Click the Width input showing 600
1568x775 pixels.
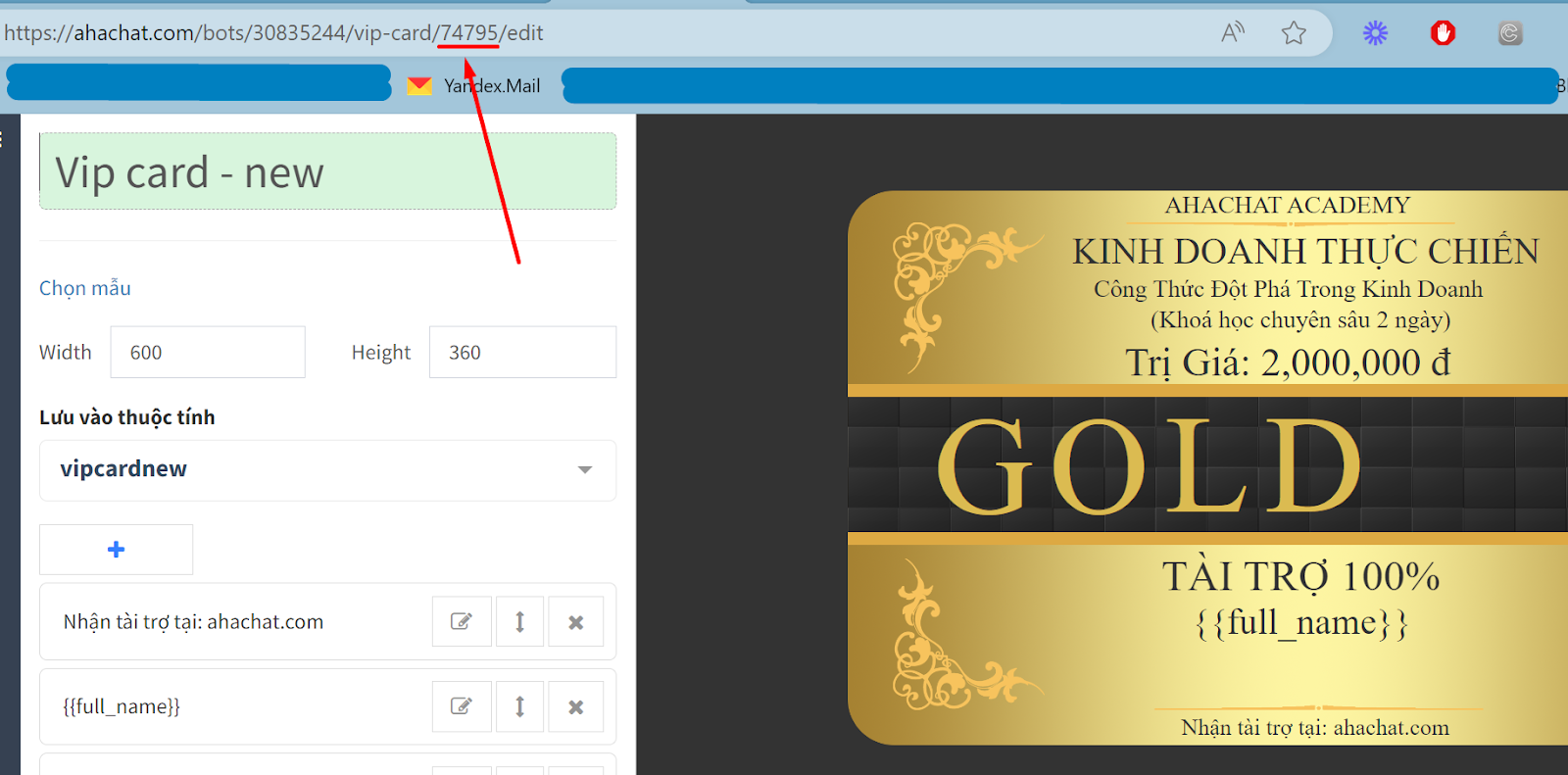tap(208, 352)
